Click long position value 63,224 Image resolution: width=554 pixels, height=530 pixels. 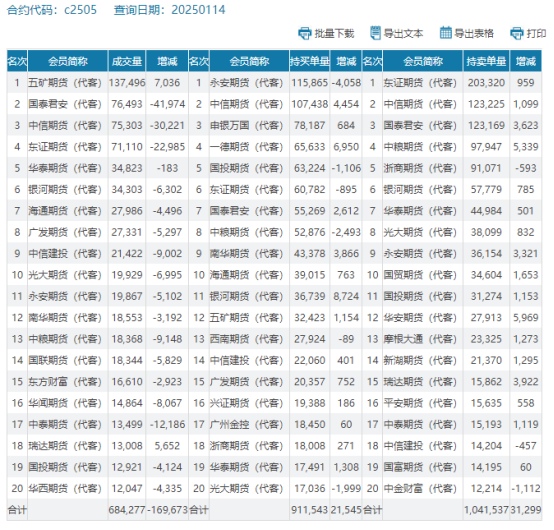pyautogui.click(x=310, y=168)
